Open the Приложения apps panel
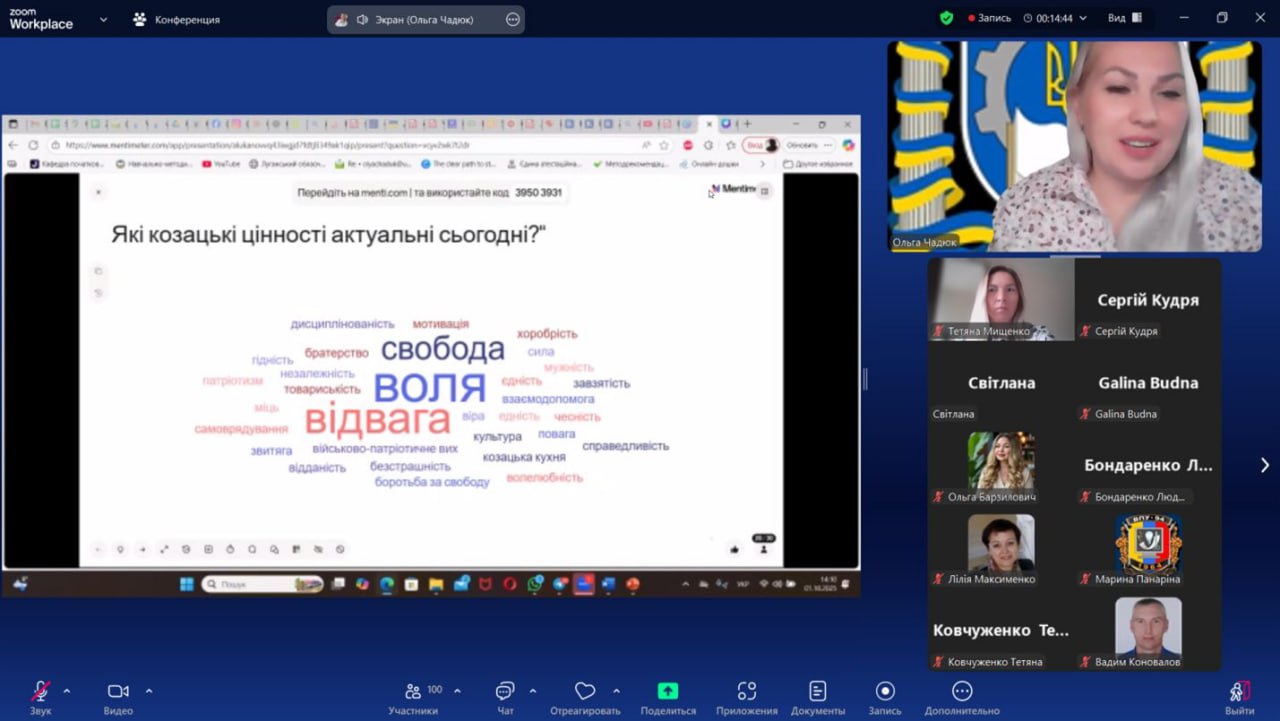 746,692
